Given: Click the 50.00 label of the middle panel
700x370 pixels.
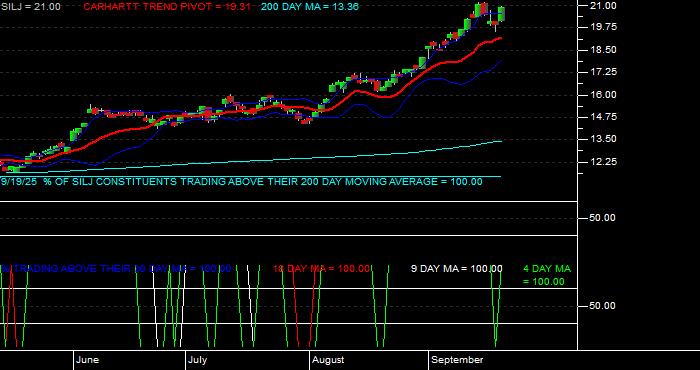Looking at the screenshot, I should (603, 218).
